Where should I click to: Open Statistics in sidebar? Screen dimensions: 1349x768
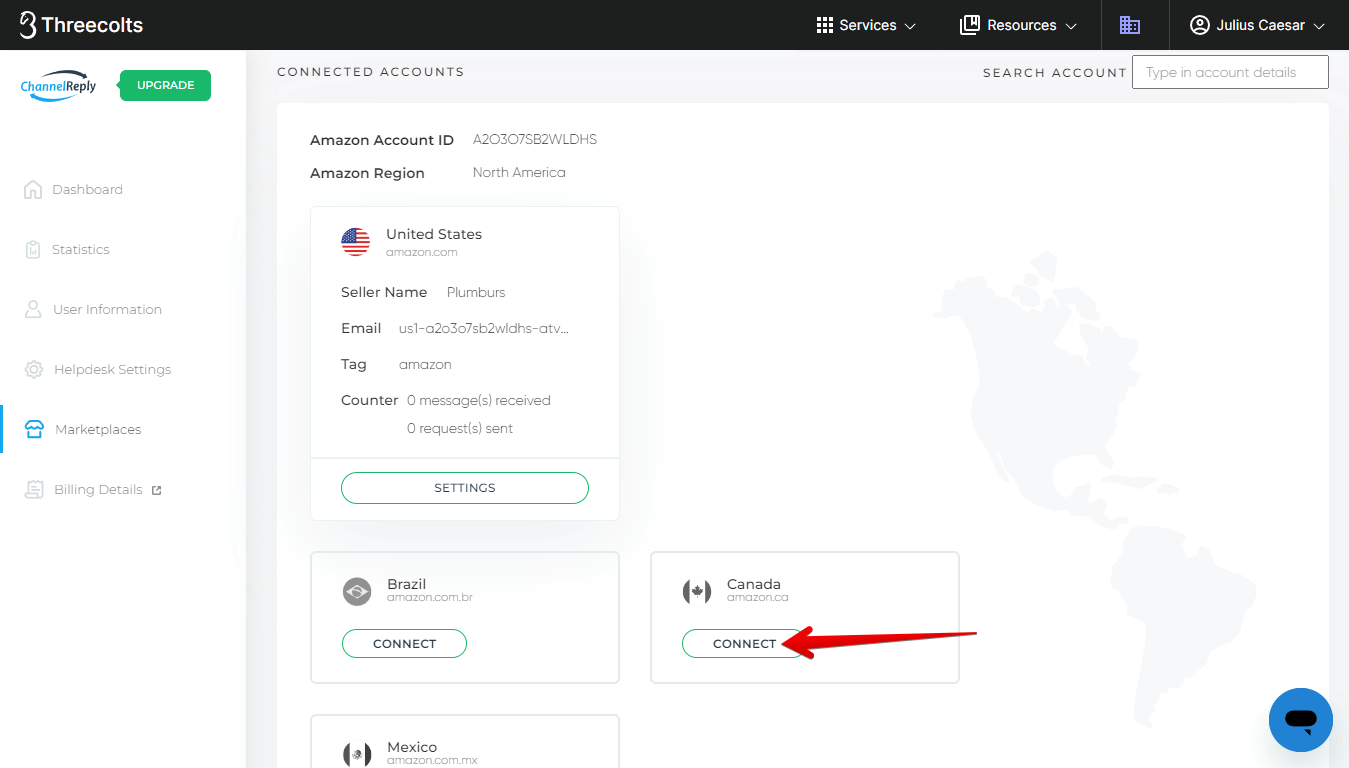coord(81,249)
